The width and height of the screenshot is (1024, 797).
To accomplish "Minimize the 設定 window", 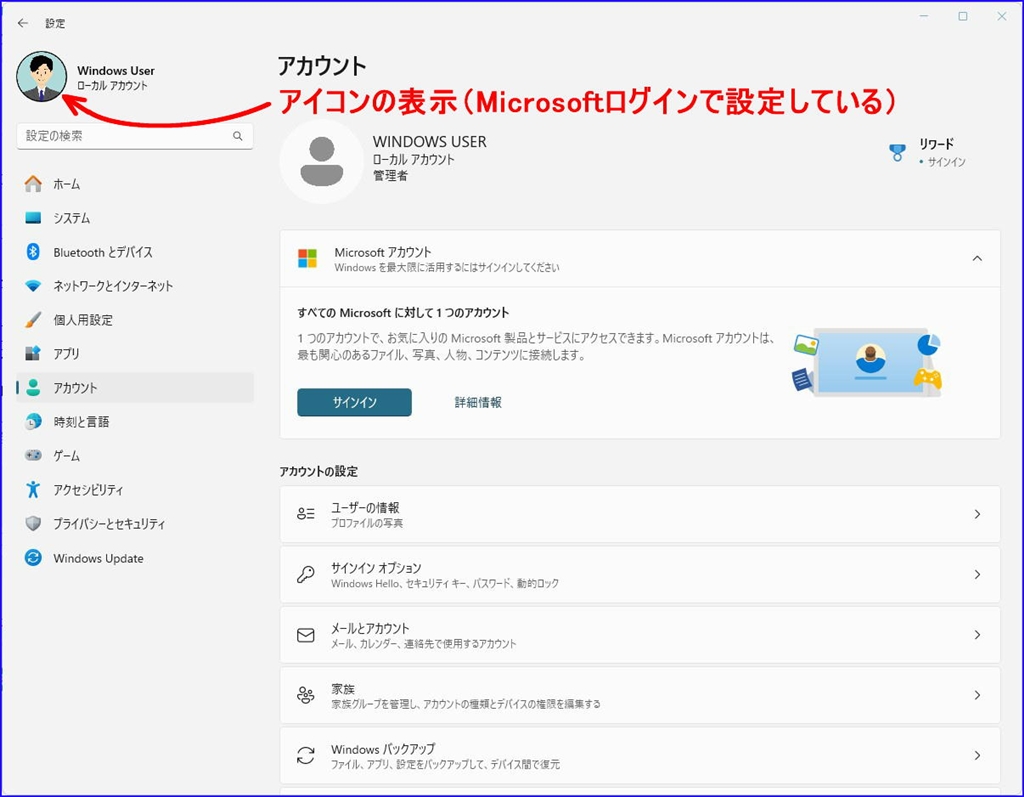I will click(924, 16).
